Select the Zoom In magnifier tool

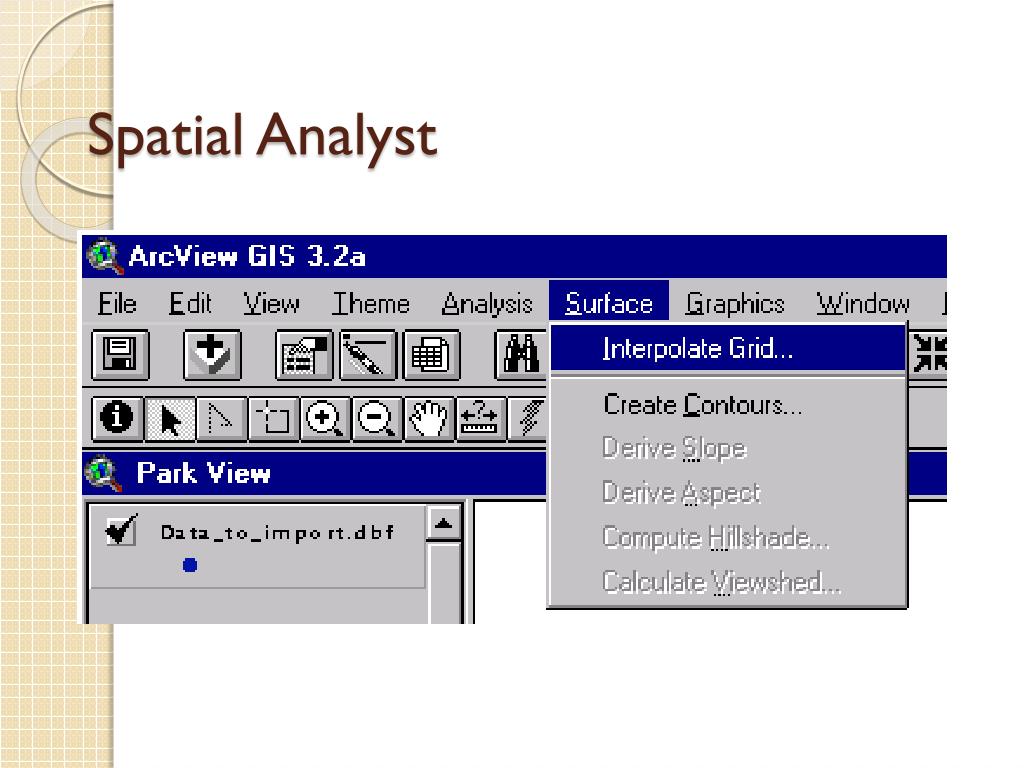click(x=325, y=417)
